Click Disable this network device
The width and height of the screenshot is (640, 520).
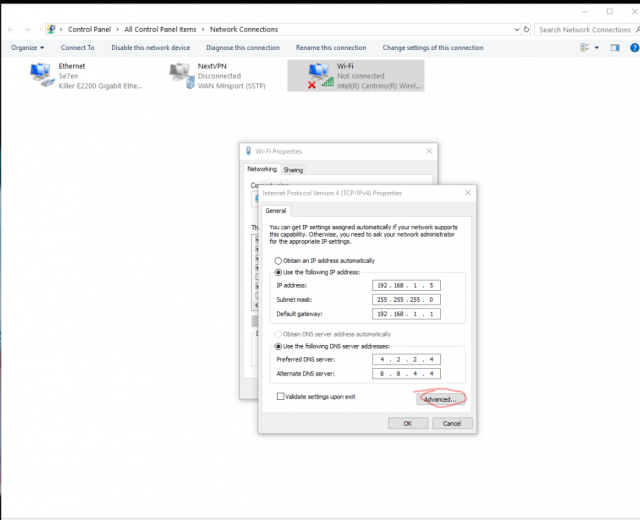coord(150,47)
